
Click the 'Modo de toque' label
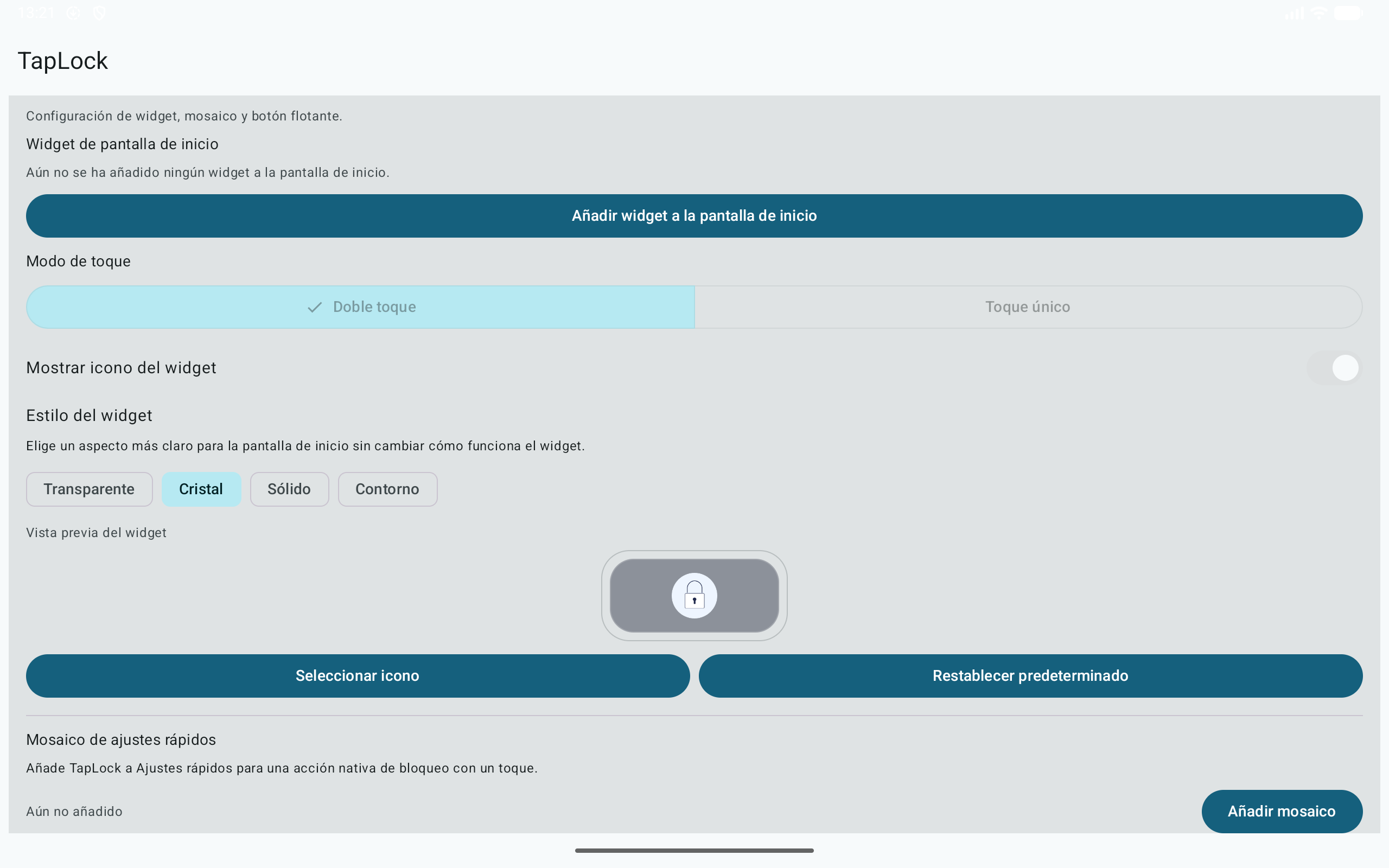79,261
